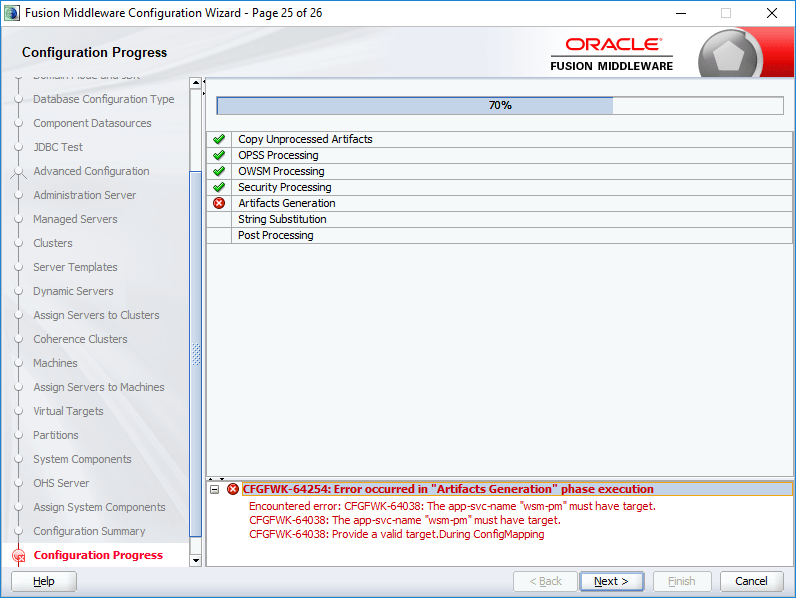Click the Post Processing row text
796x598 pixels.
point(276,235)
